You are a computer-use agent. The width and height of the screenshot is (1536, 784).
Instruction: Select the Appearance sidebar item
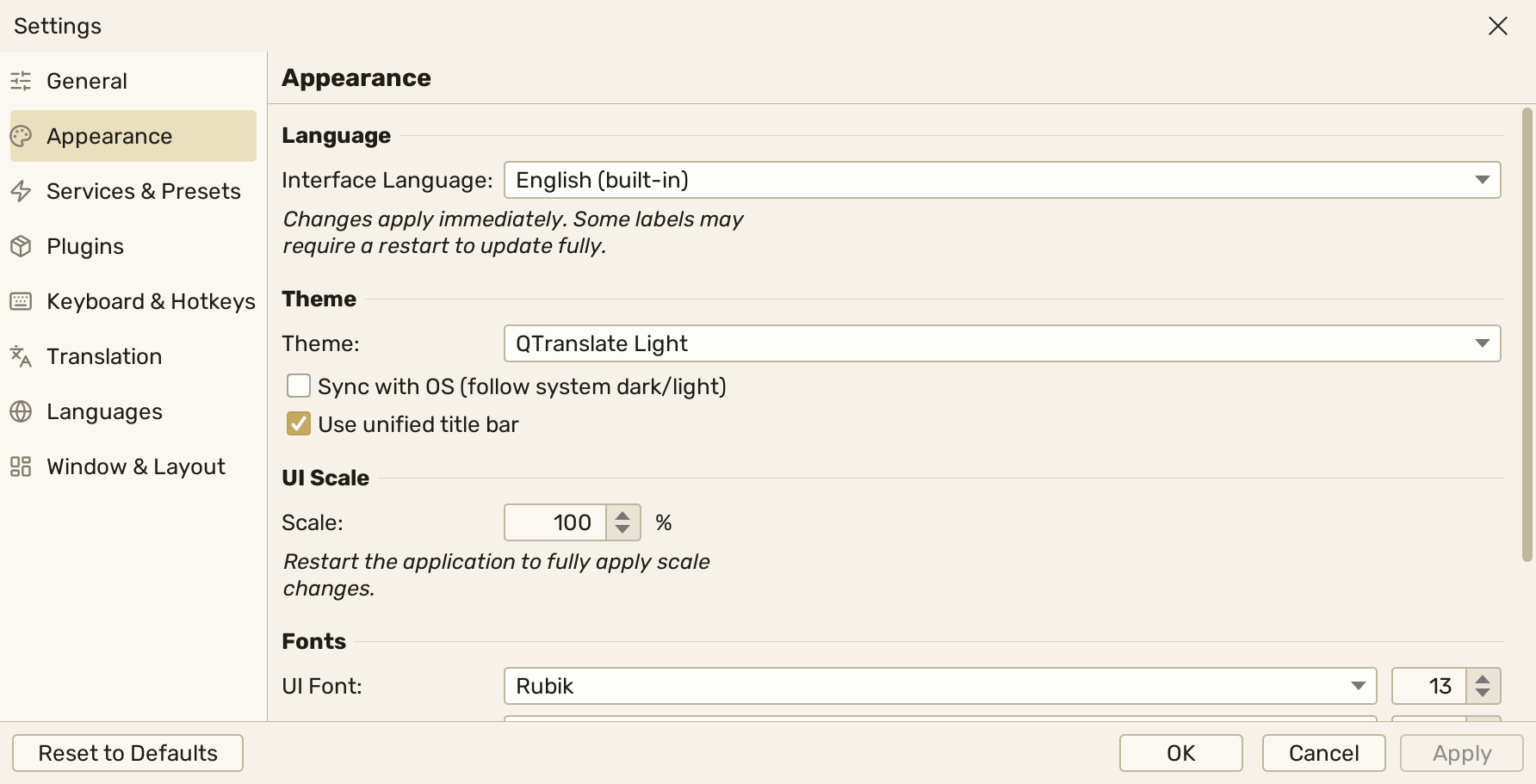(x=133, y=136)
